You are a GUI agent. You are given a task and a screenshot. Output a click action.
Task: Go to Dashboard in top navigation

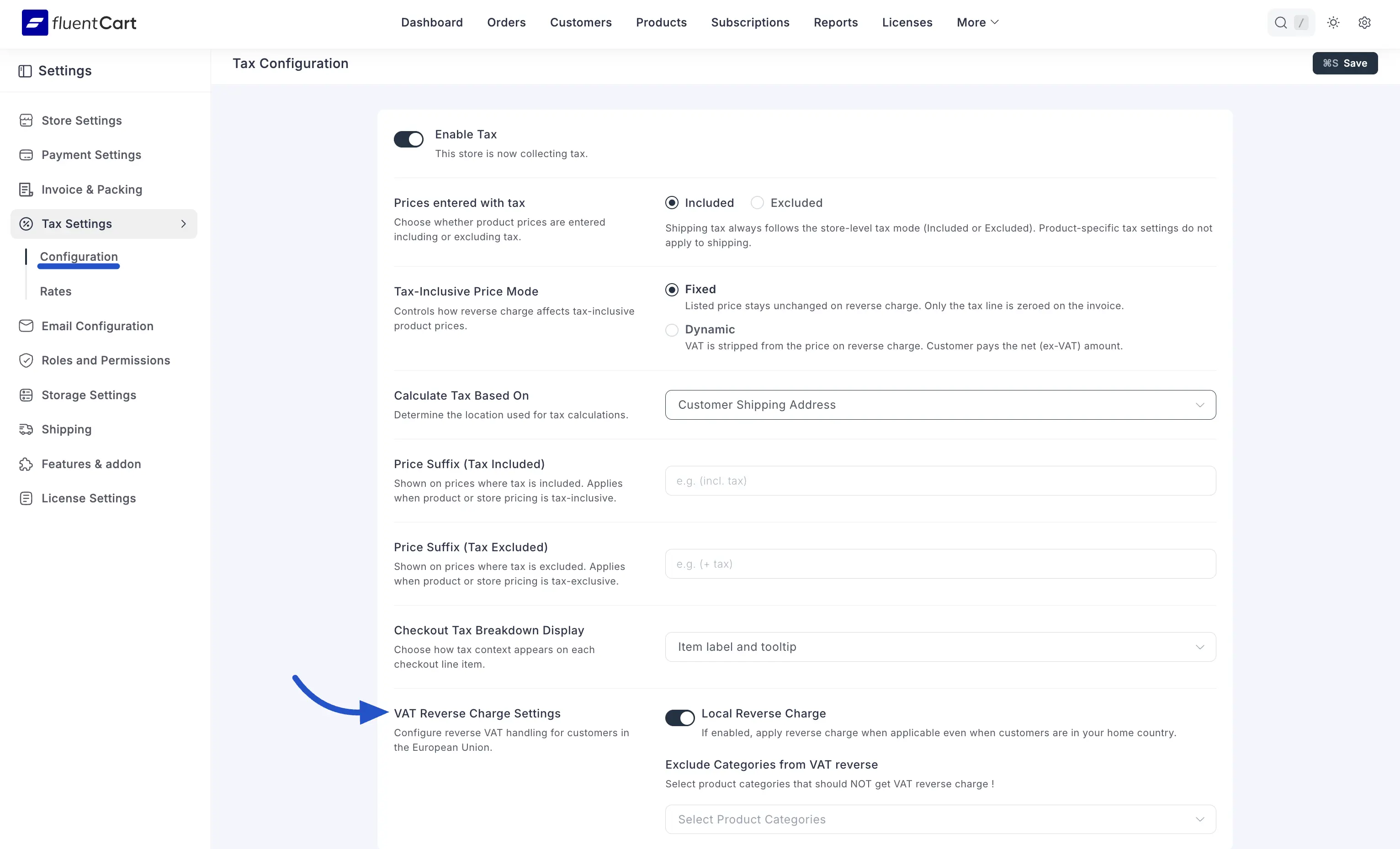click(x=432, y=23)
